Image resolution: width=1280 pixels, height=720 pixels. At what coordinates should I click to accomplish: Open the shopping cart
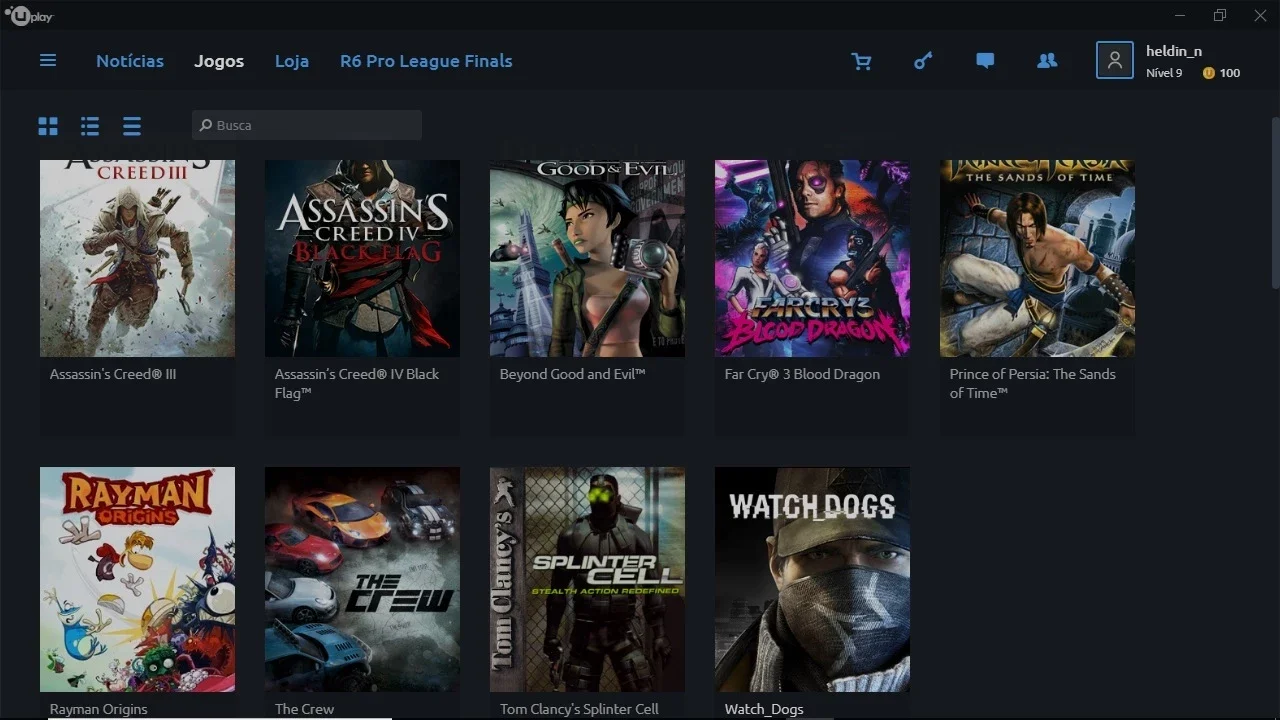click(x=861, y=61)
